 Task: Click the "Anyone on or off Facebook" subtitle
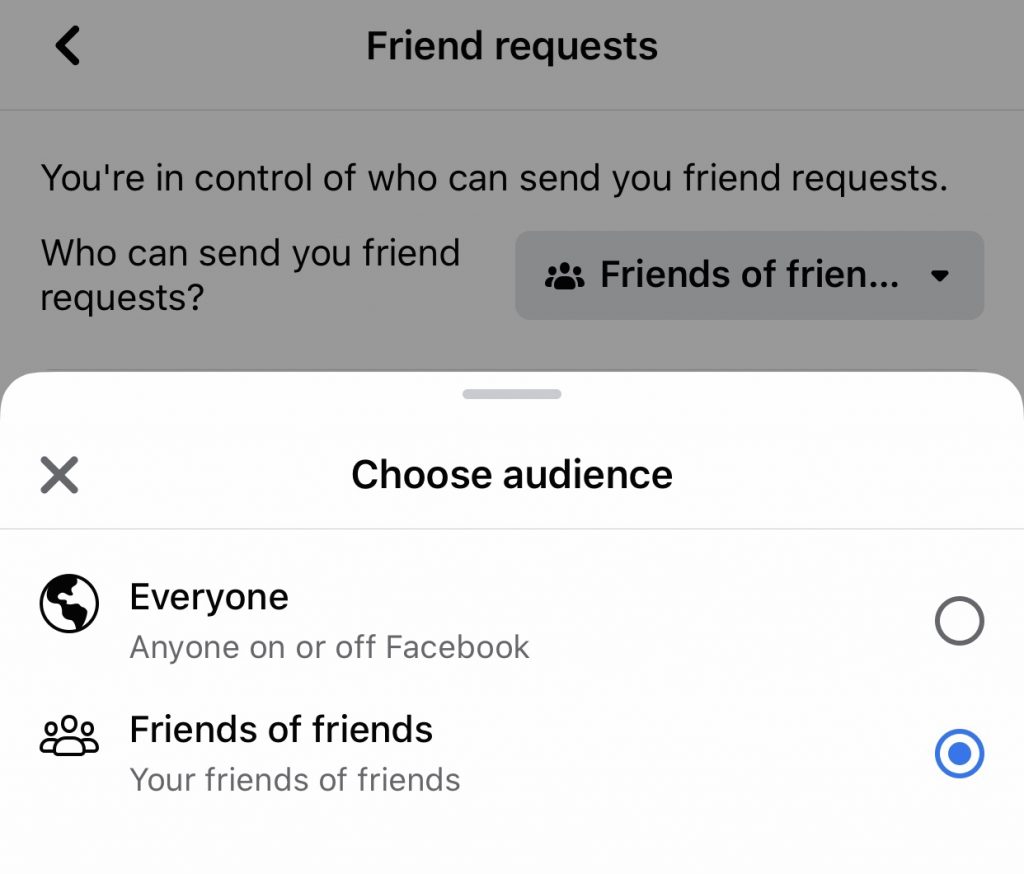(329, 647)
